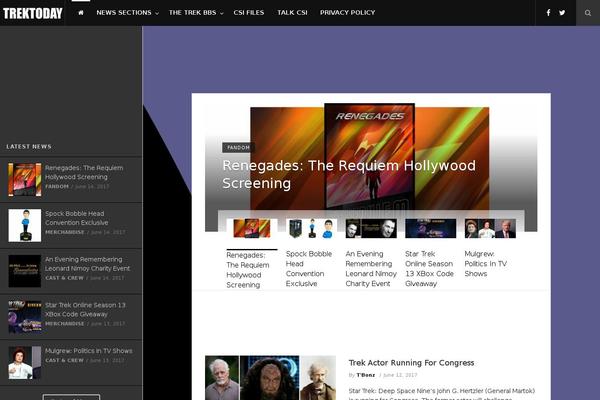The height and width of the screenshot is (400, 600).
Task: Open sidebar Mulgrew Politics thumbnail
Action: tap(25, 362)
